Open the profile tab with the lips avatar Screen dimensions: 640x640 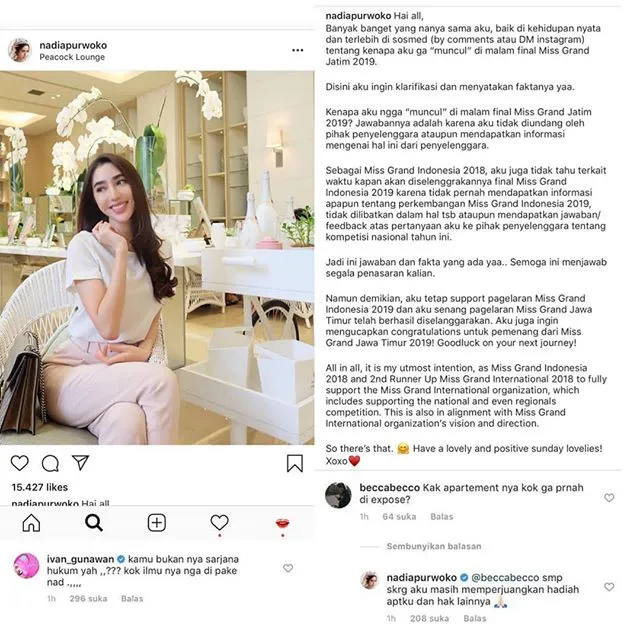[x=282, y=523]
